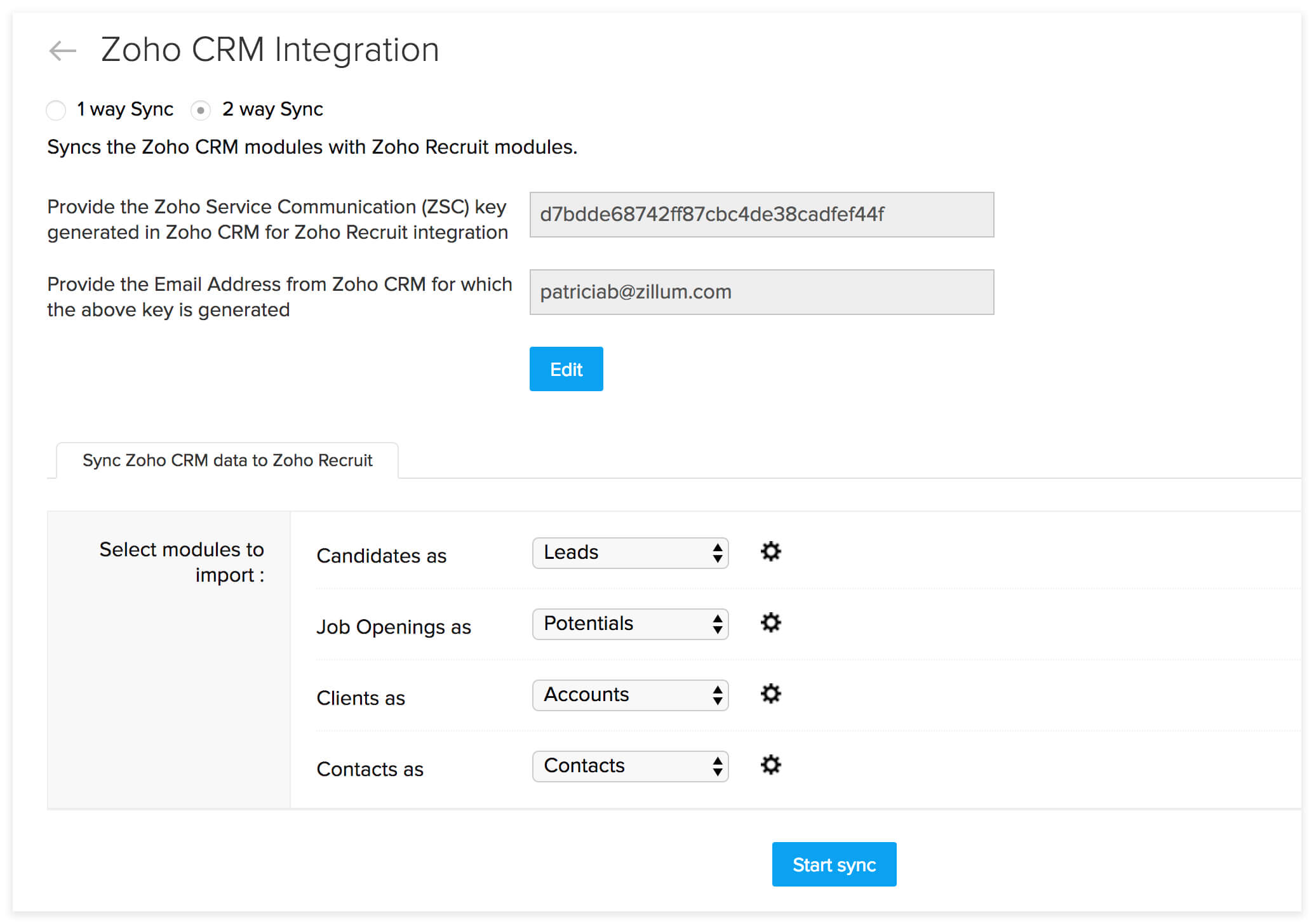Screen dimensions: 1314x924
Task: Select the 2 way Sync radio button
Action: [x=201, y=110]
